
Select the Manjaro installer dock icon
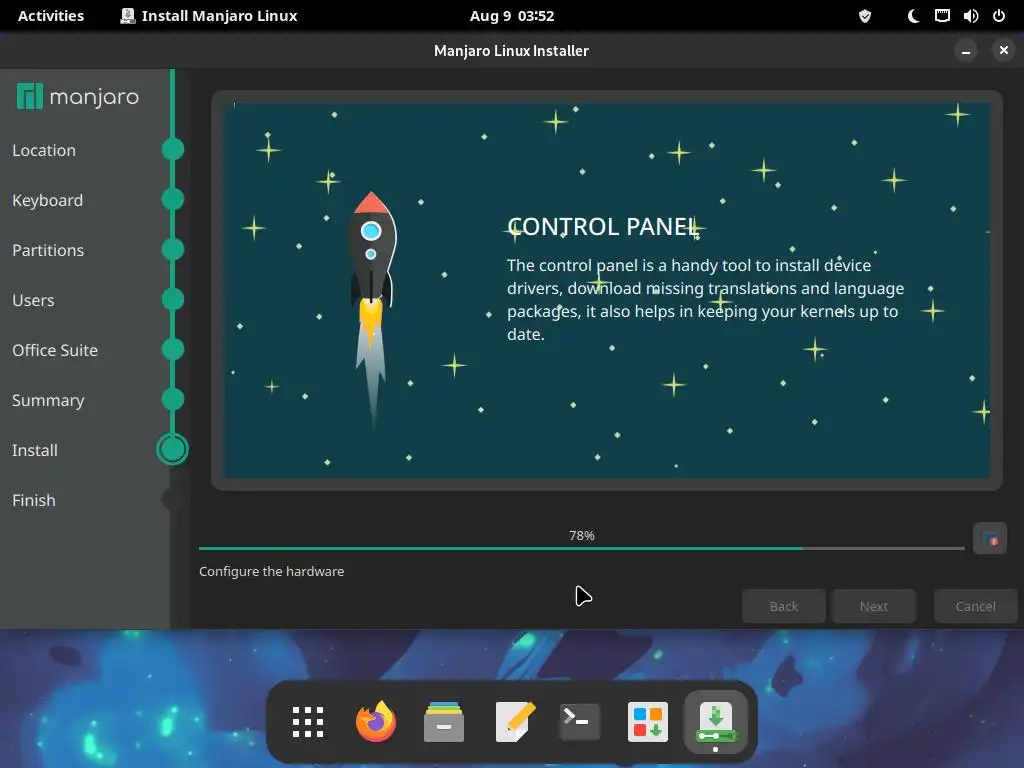tap(716, 722)
